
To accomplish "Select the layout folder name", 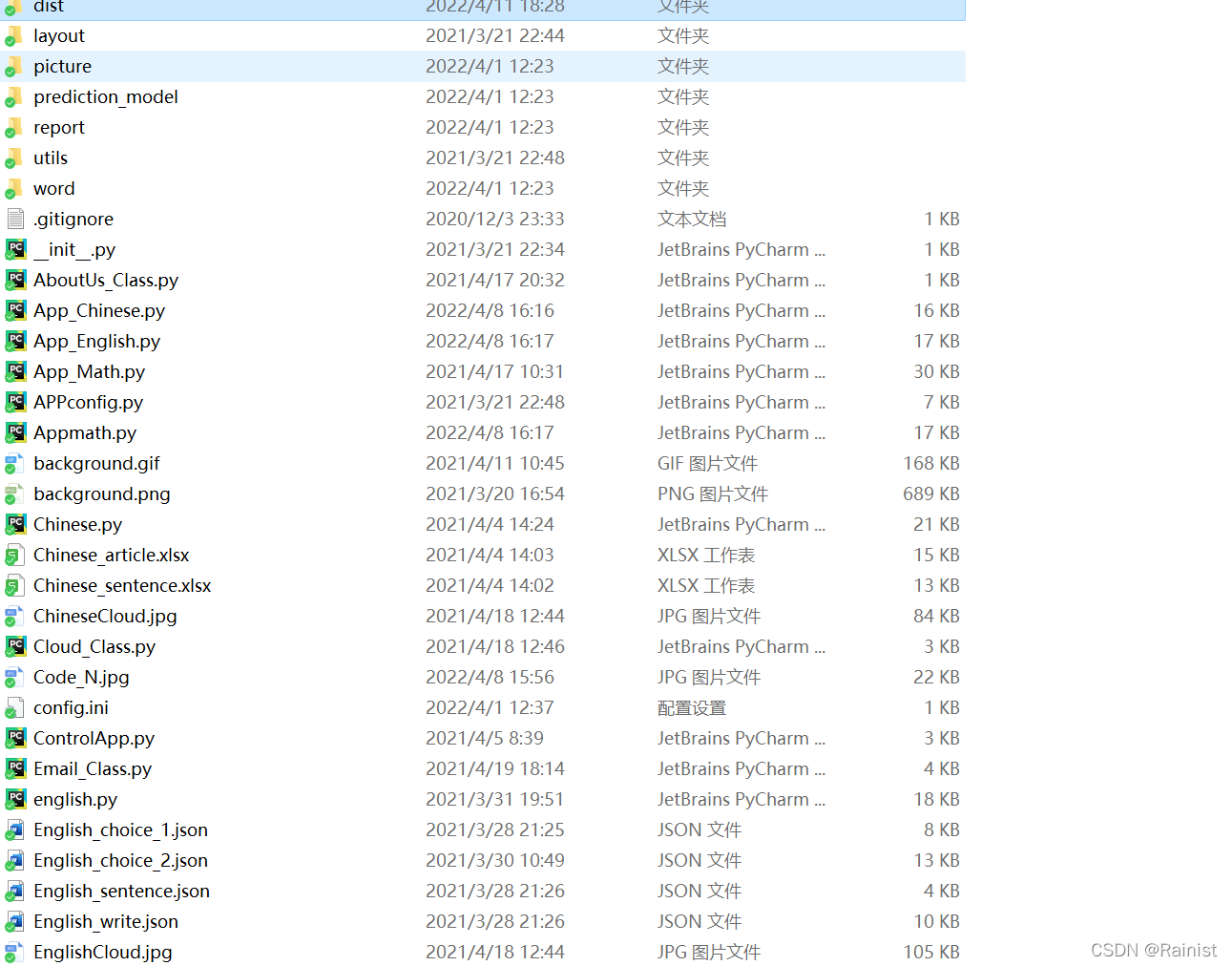I will [59, 36].
